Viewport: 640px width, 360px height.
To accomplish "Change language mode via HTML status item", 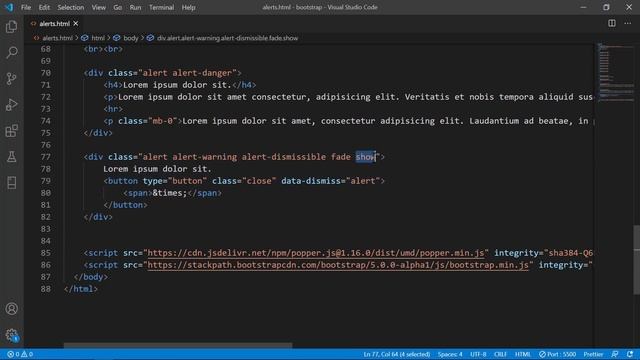I will (x=522, y=354).
